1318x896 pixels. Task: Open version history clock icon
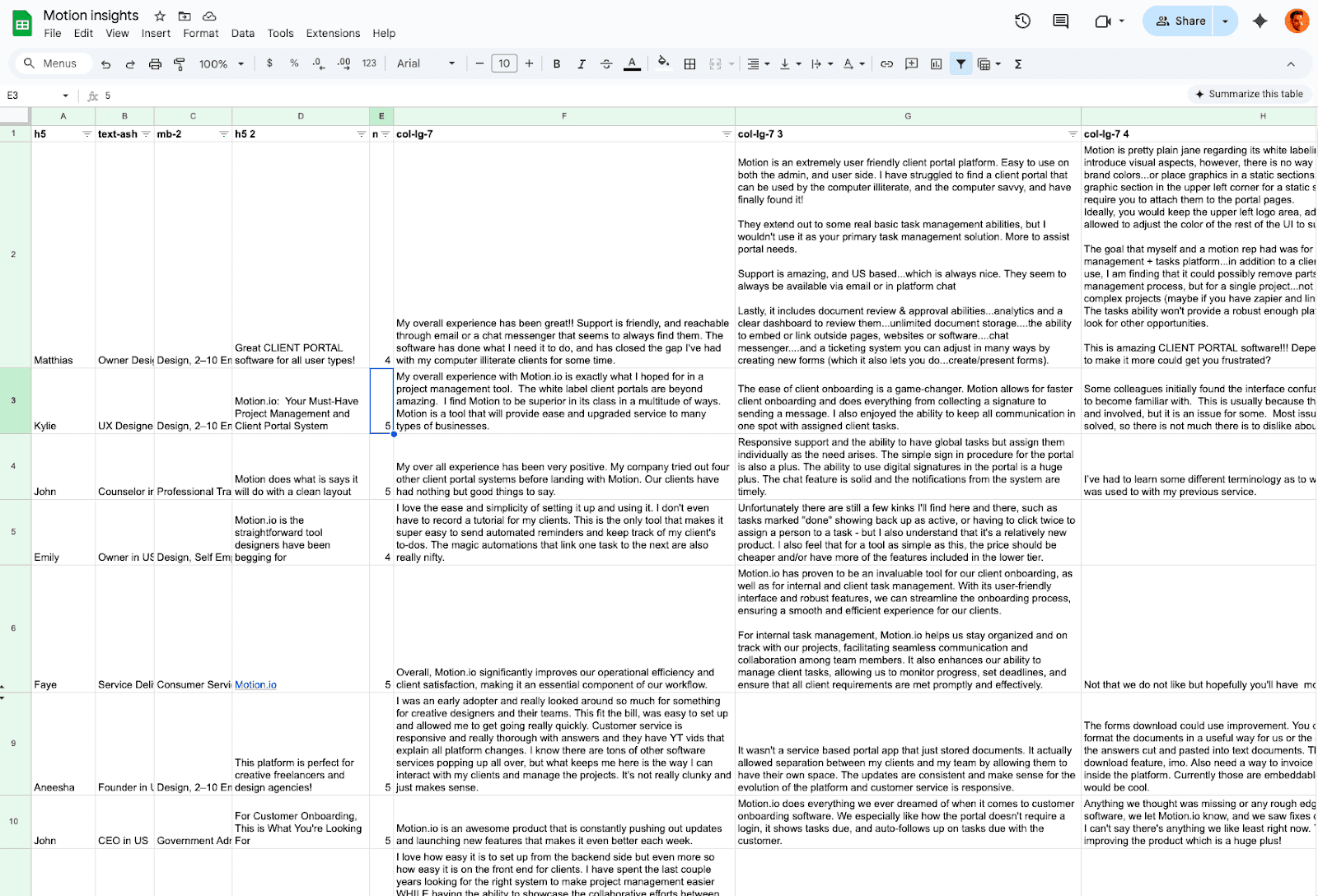[x=1022, y=21]
